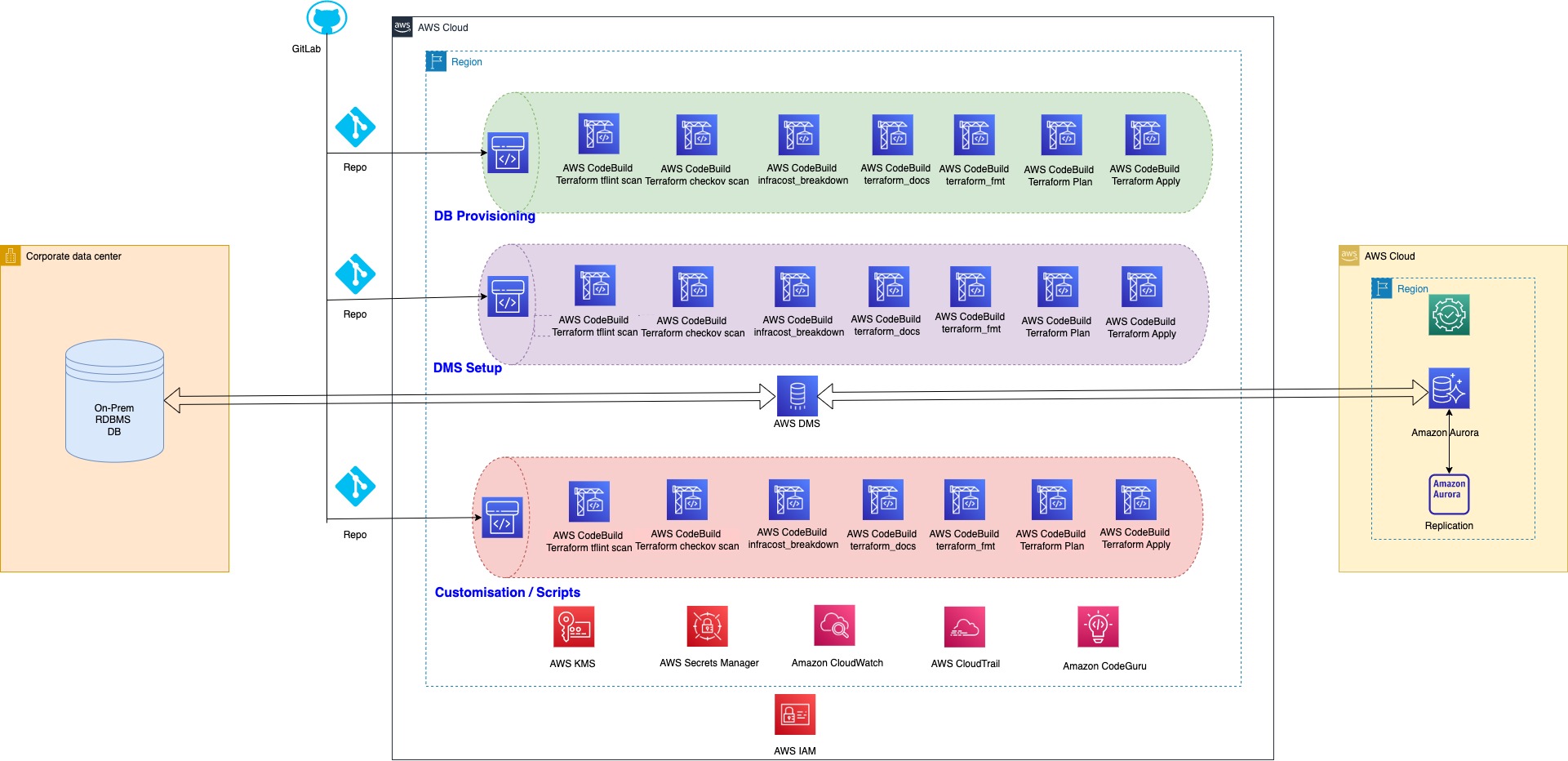This screenshot has width=1568, height=761.
Task: Click the terraform_fmt CodeBuild icon in DB Provisioning
Action: [975, 135]
